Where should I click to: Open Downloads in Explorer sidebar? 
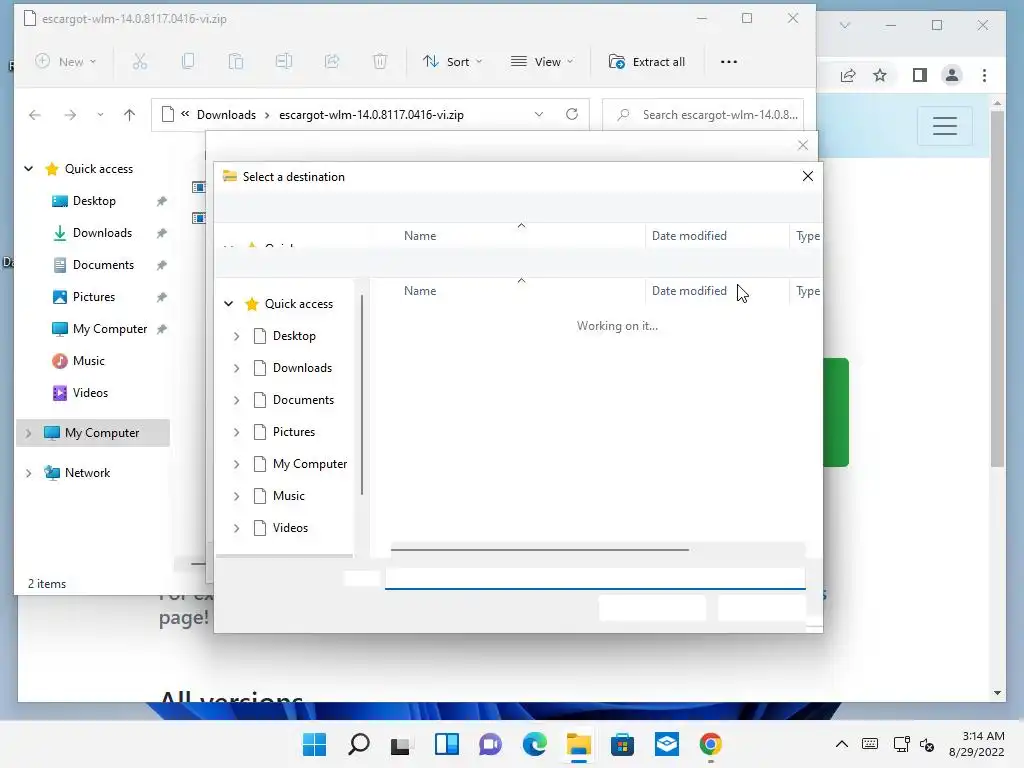(102, 232)
